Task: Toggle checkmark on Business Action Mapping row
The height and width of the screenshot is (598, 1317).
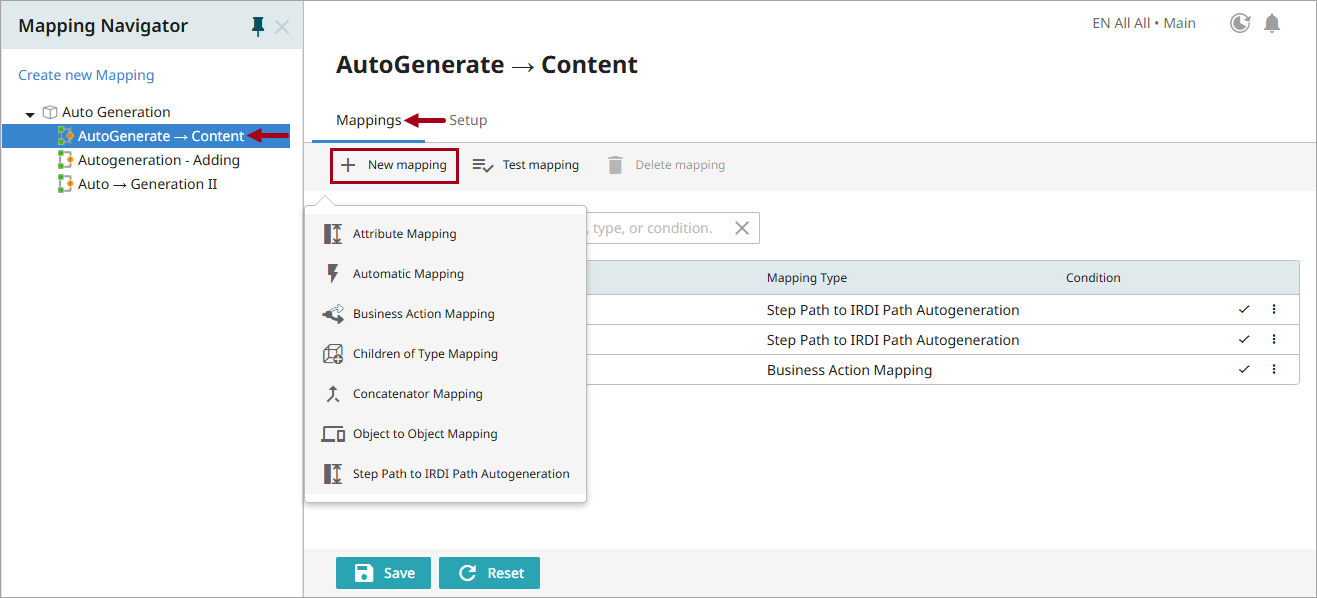Action: [1244, 370]
